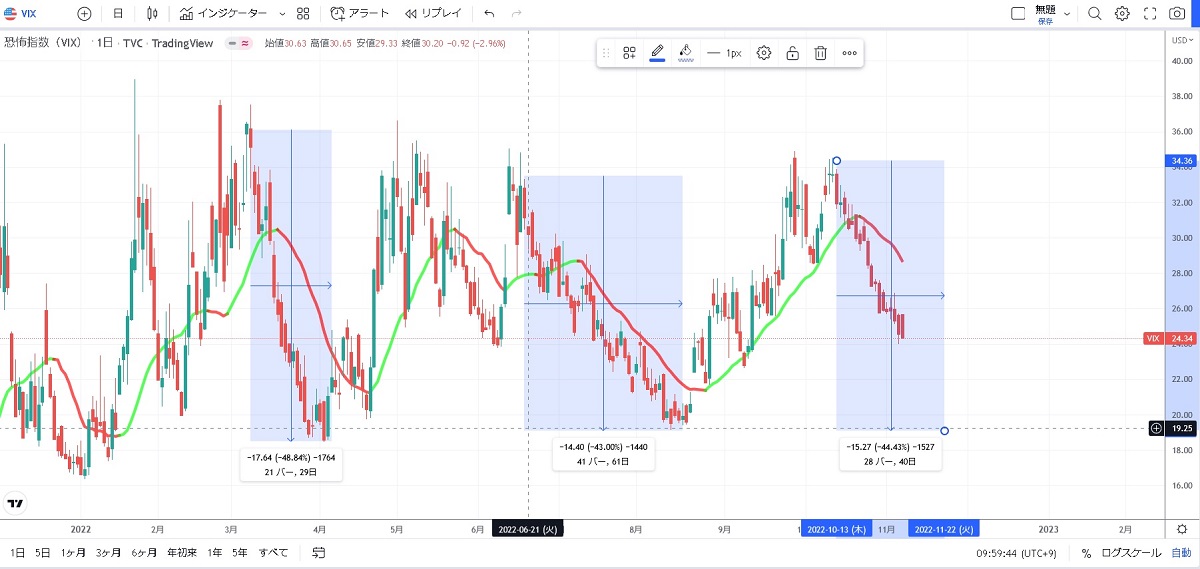The width and height of the screenshot is (1200, 569).
Task: Open drawing settings gear in floating toolbar
Action: (764, 53)
